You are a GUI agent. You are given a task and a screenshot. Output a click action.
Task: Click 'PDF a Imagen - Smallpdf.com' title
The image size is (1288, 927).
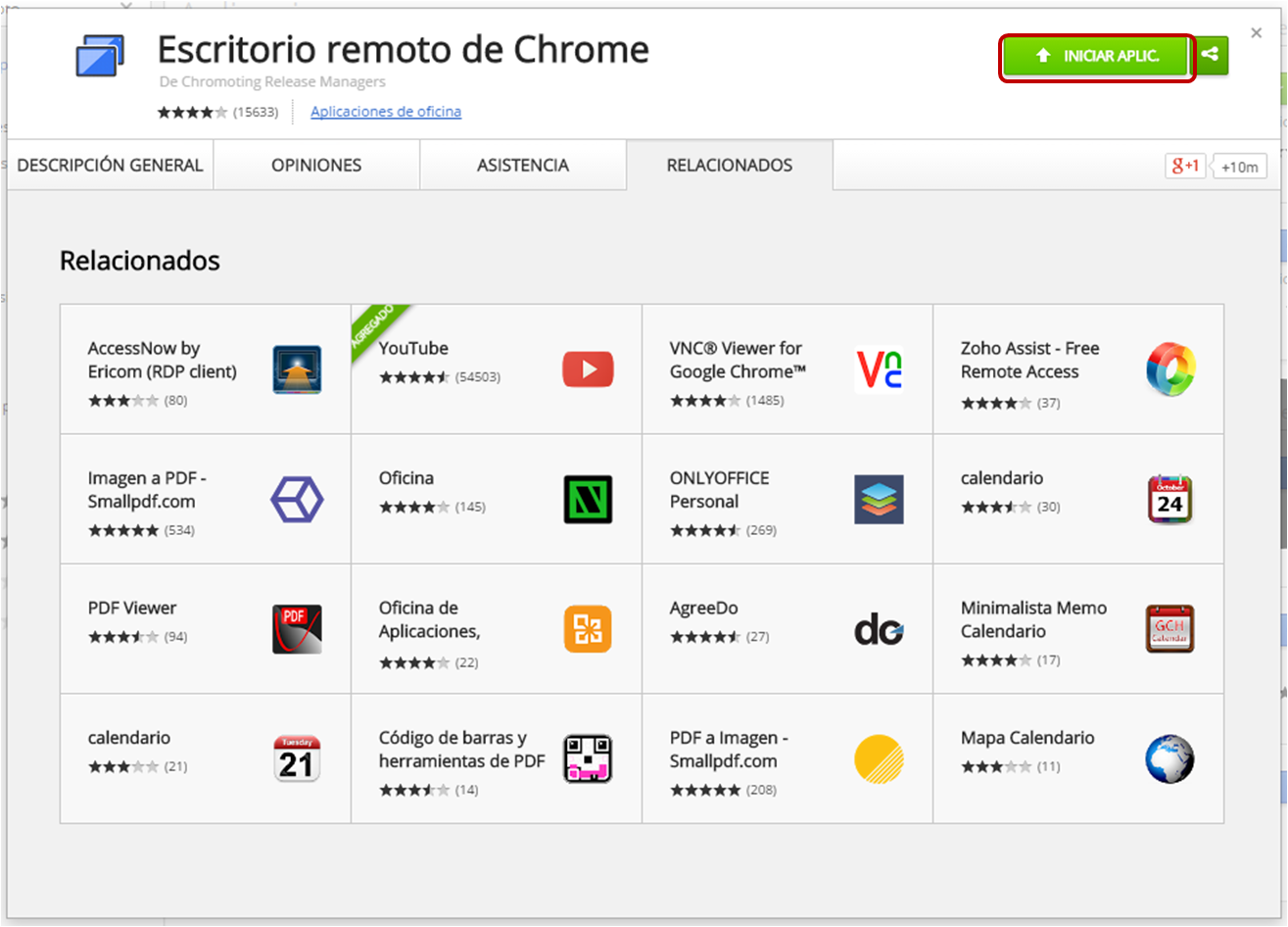(x=730, y=750)
